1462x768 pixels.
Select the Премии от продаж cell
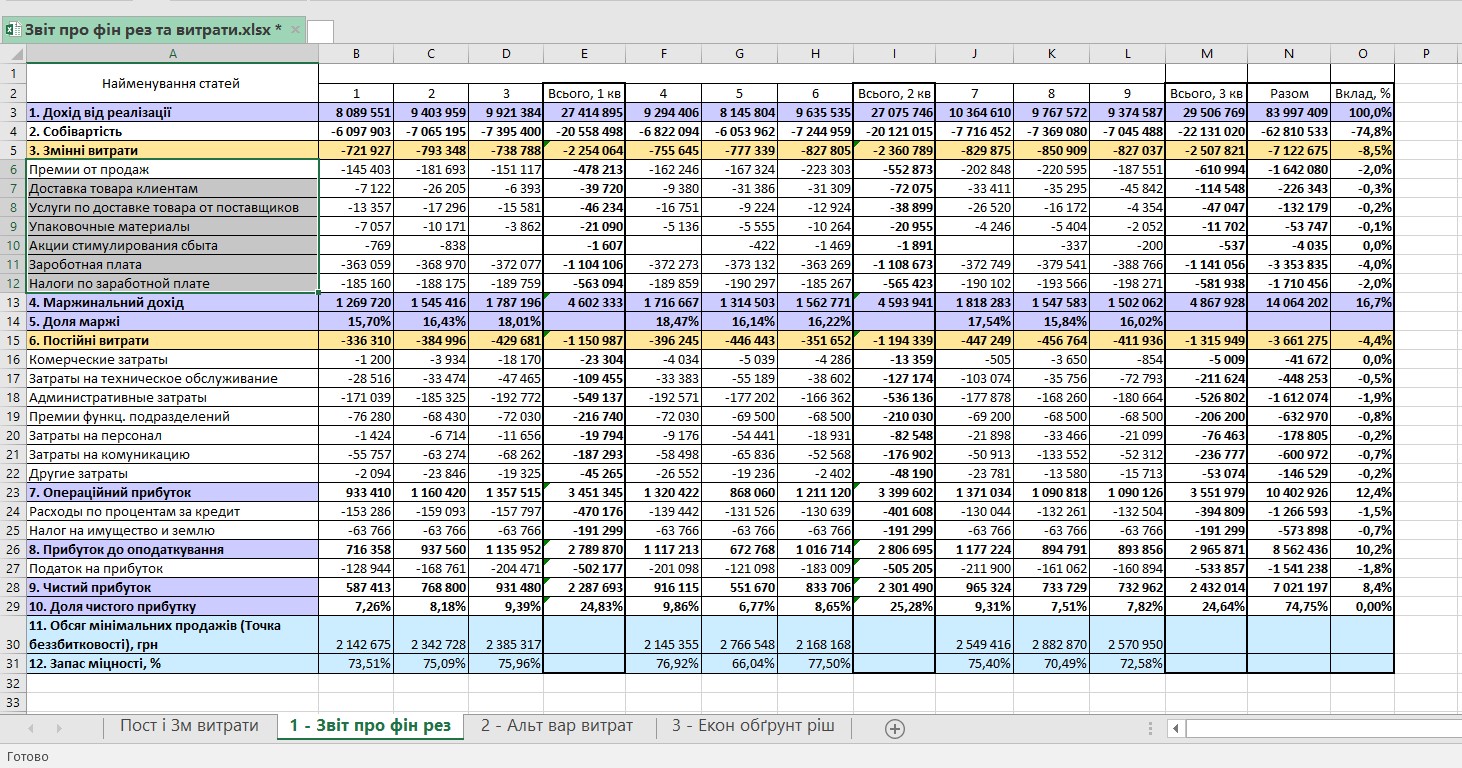pyautogui.click(x=172, y=169)
